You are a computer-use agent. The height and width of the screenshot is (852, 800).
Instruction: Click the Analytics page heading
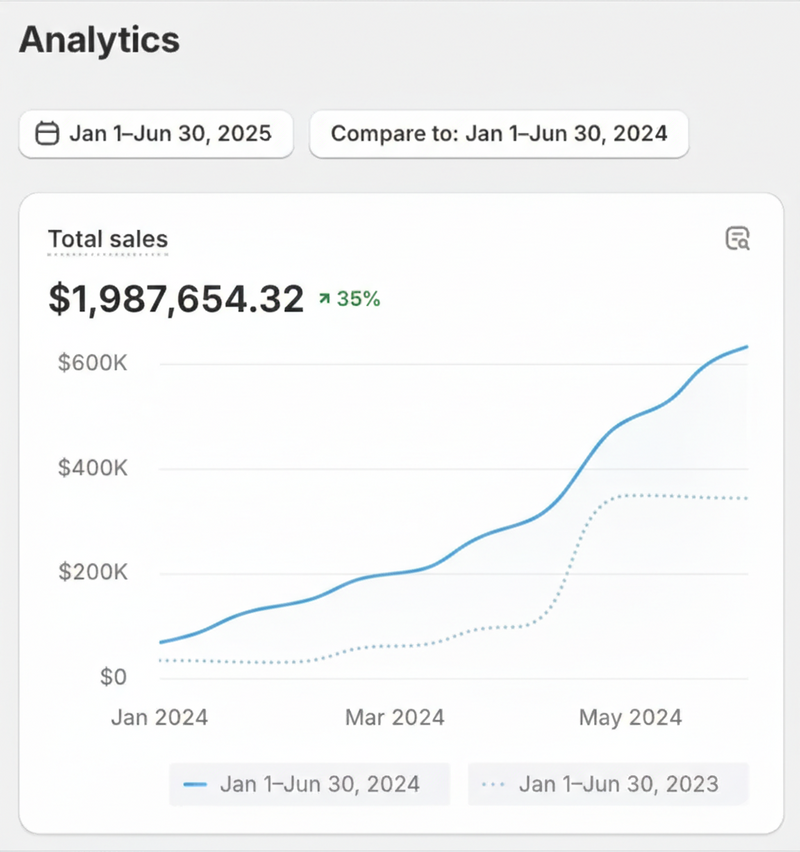click(x=99, y=40)
